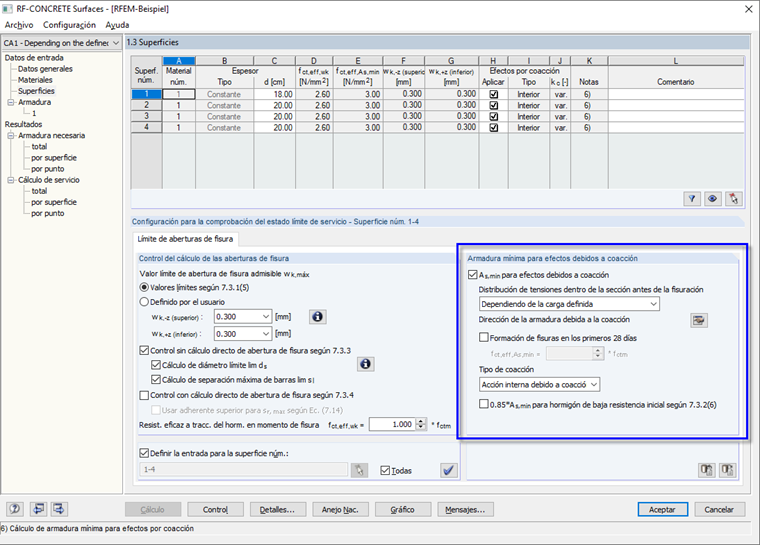The width and height of the screenshot is (760, 545).
Task: Uncheck Aplicar checkbox for surface row 1
Action: 493,94
